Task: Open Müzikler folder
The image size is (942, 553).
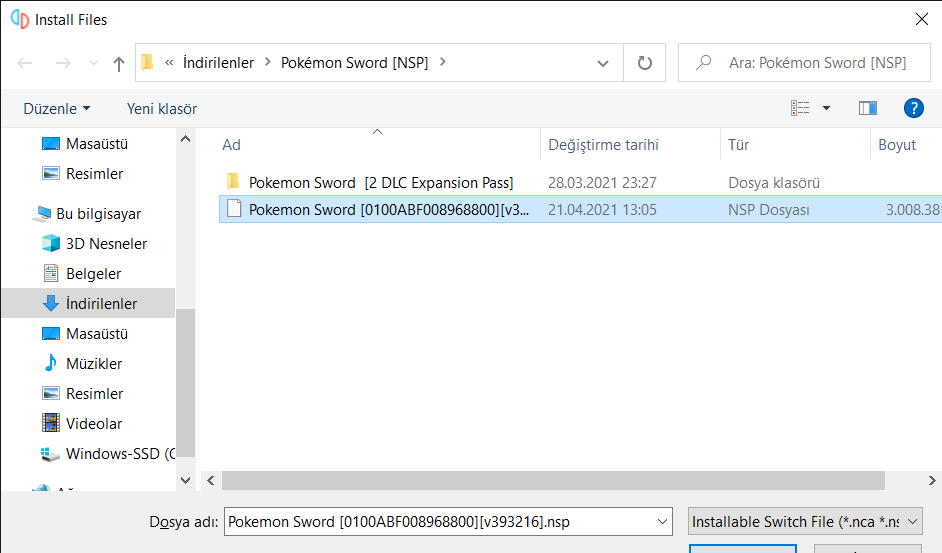Action: [x=94, y=364]
